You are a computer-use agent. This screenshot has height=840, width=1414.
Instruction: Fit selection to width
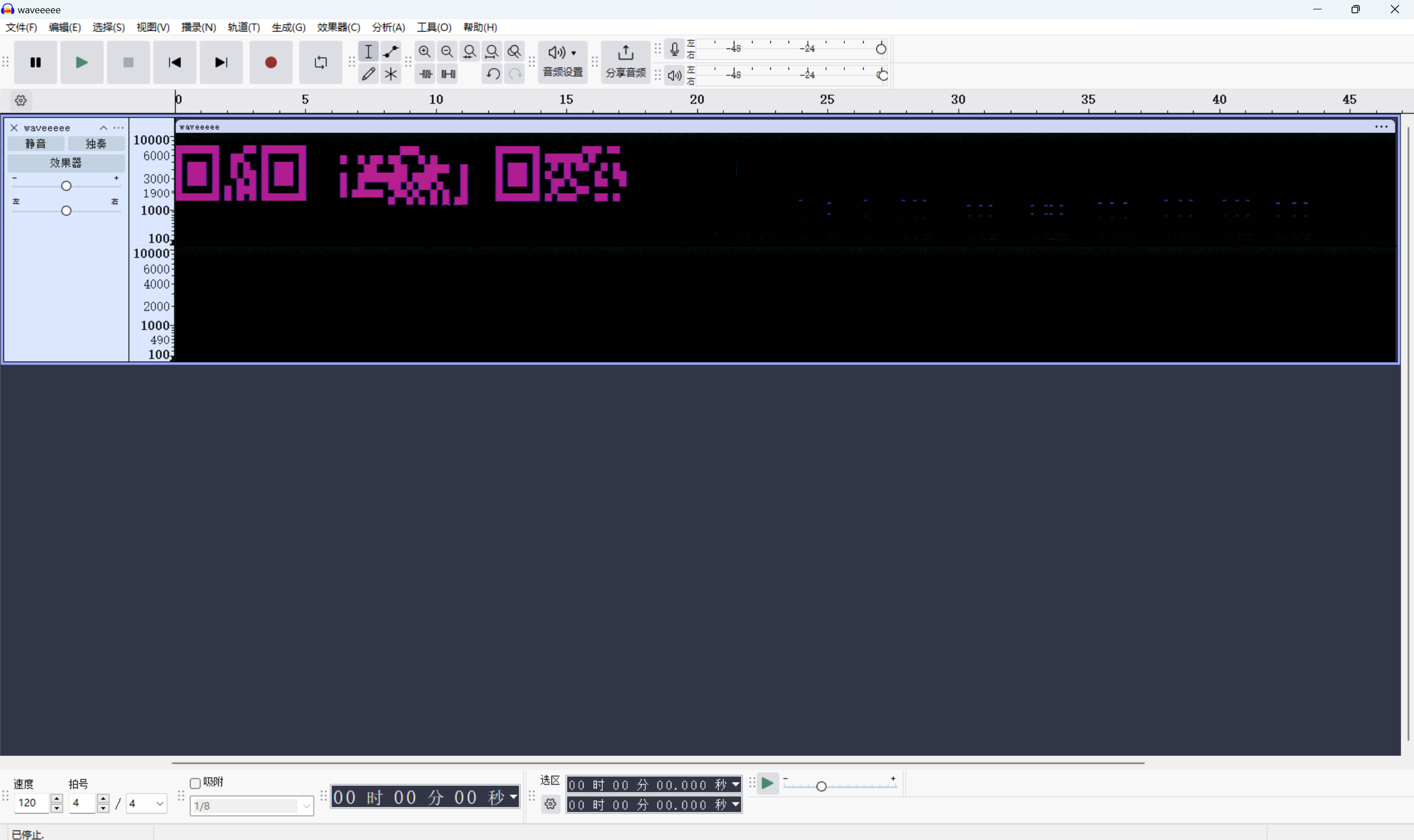point(470,51)
